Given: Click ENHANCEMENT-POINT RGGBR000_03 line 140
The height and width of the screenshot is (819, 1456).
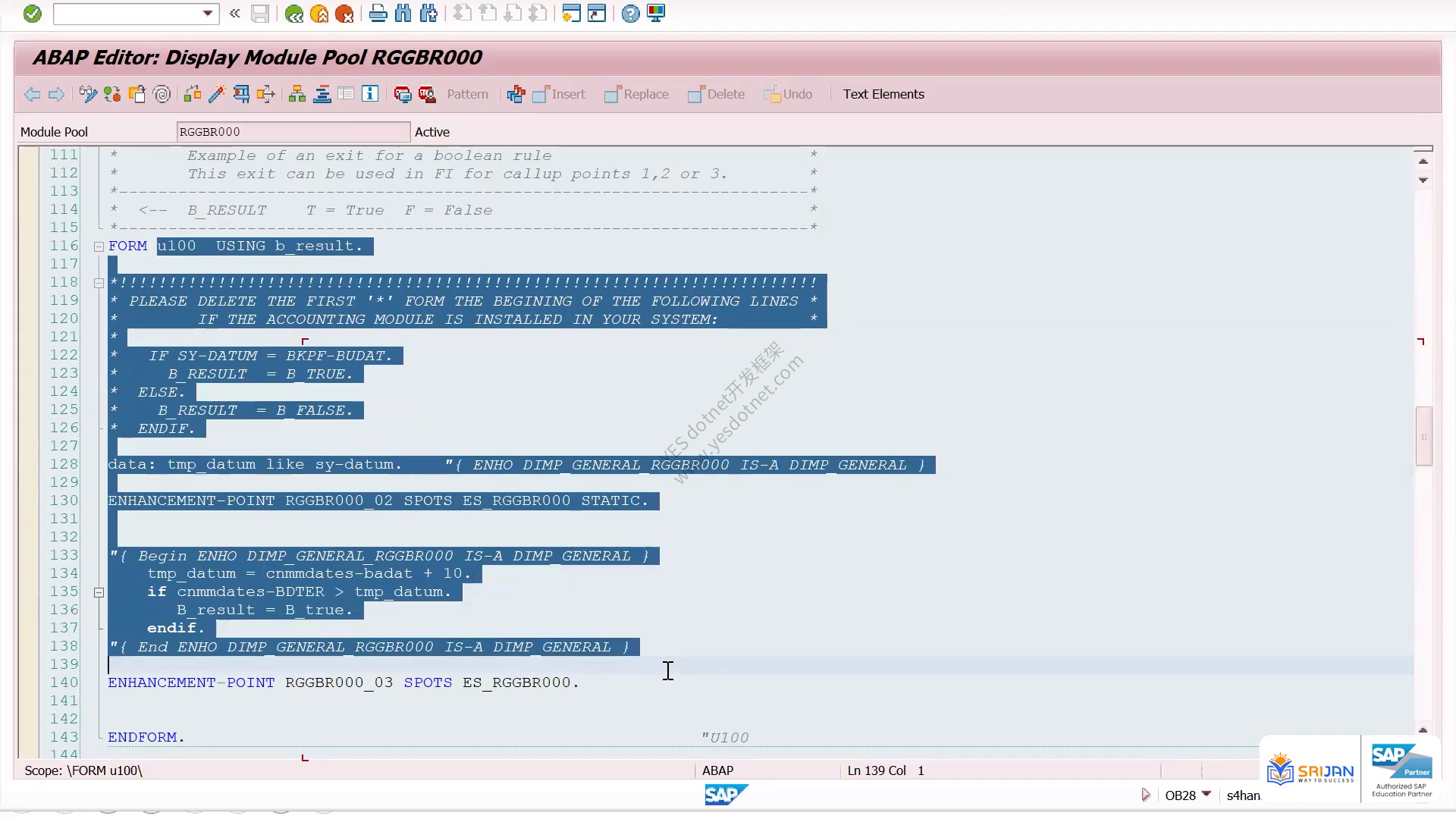Looking at the screenshot, I should tap(344, 682).
